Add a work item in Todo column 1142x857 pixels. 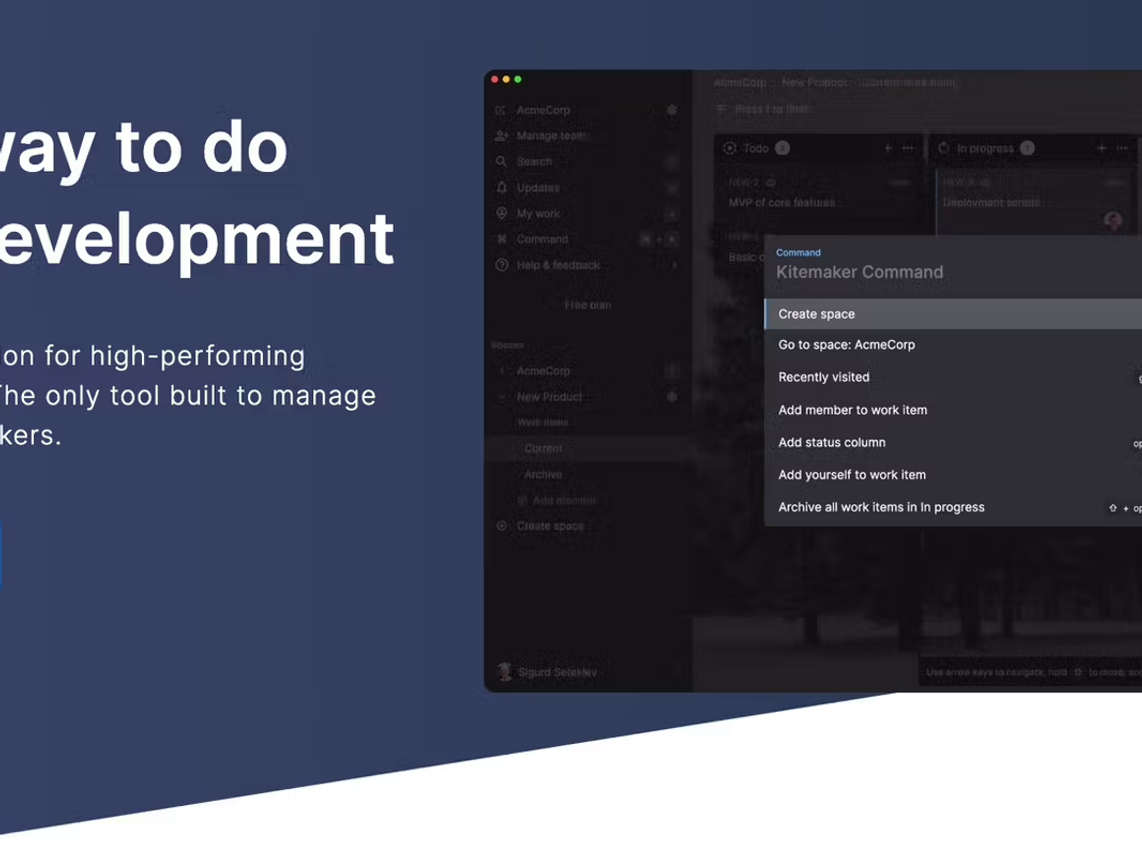click(888, 148)
